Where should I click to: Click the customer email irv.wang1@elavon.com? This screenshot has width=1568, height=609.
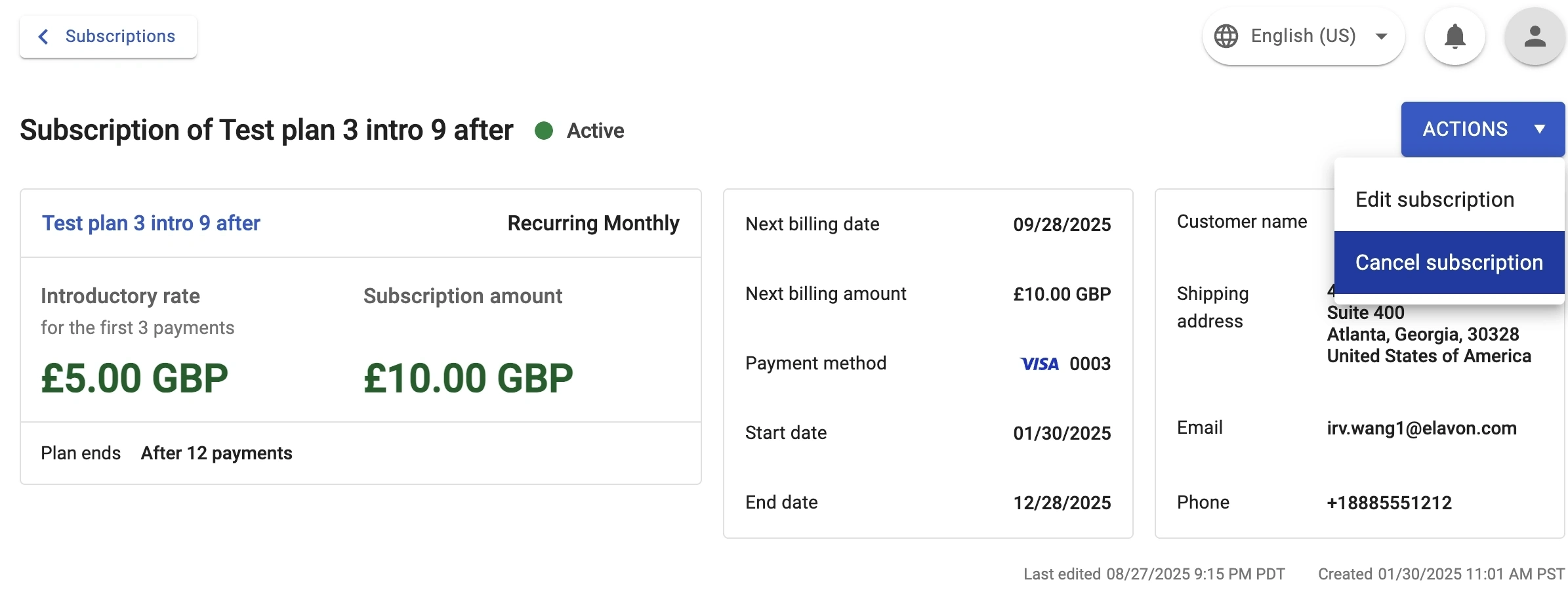click(1422, 429)
